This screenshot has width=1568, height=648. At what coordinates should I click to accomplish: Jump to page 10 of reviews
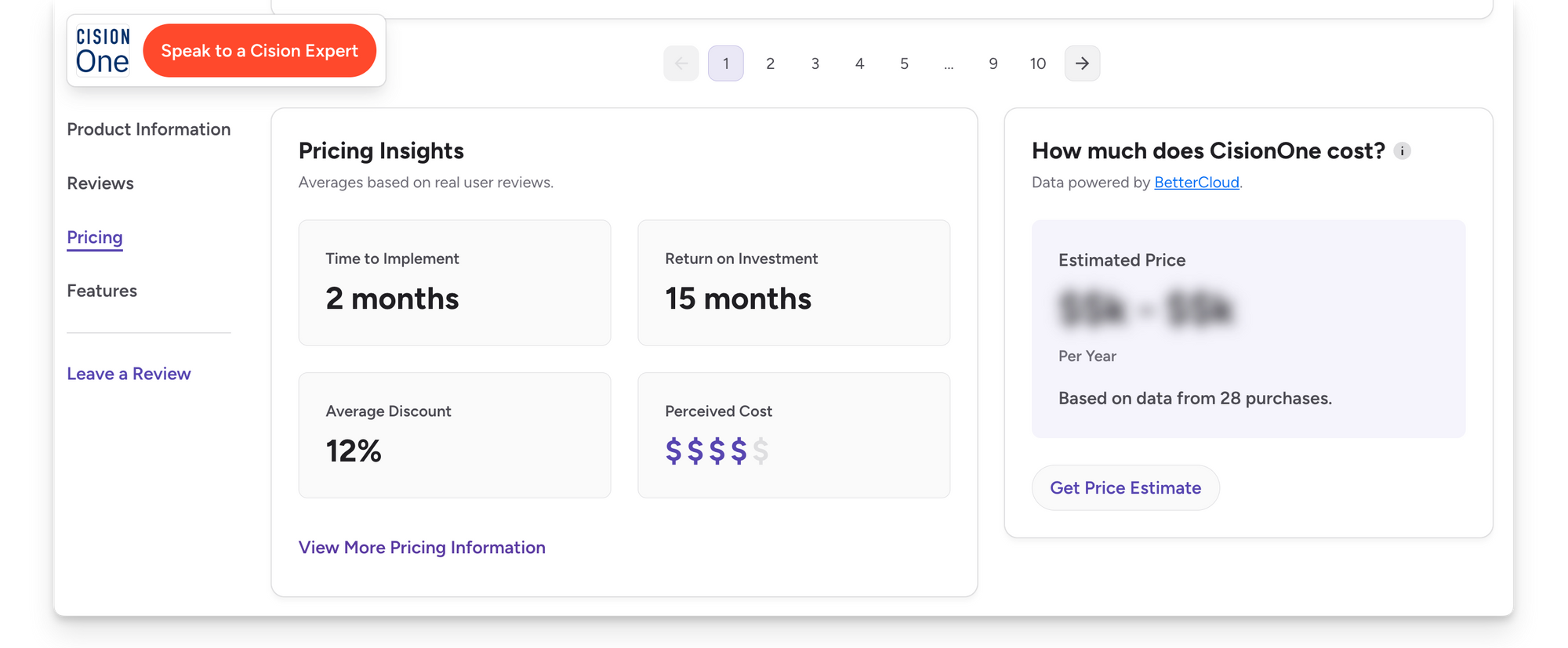tap(1037, 63)
